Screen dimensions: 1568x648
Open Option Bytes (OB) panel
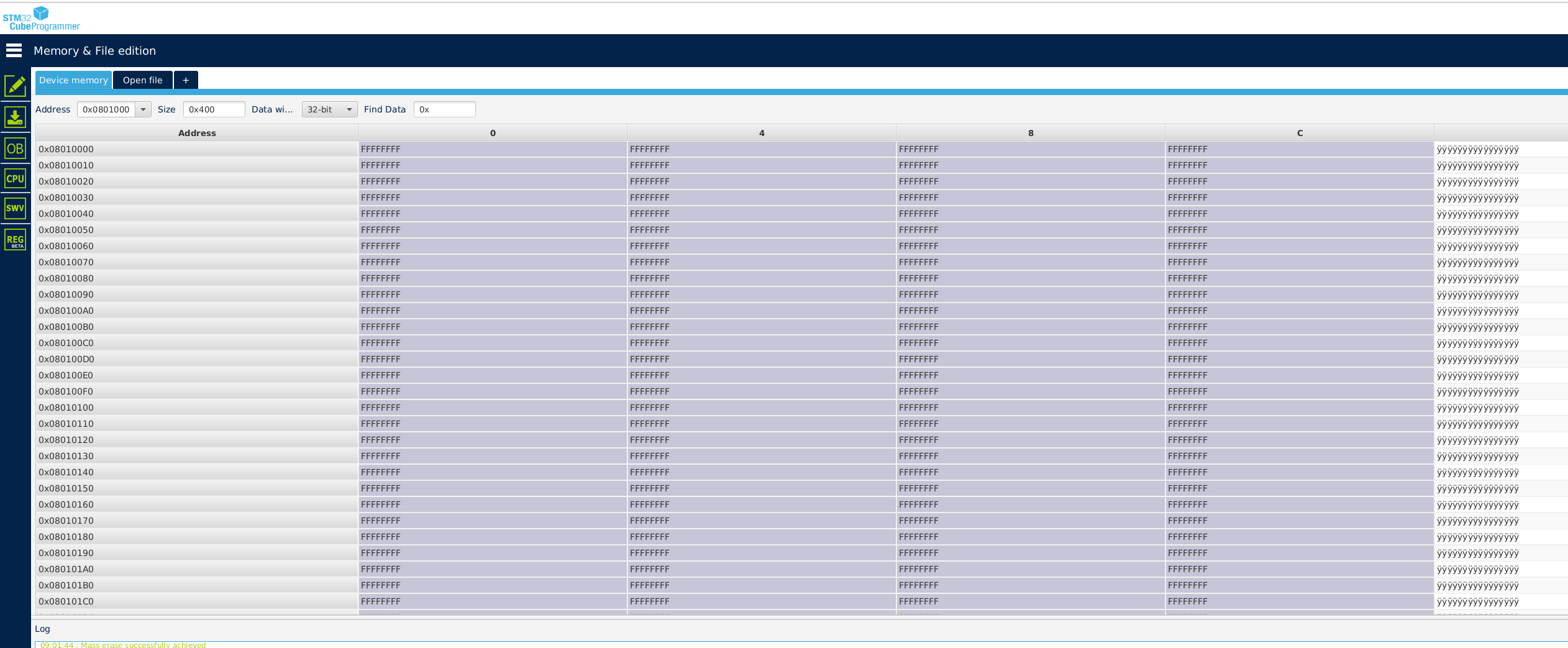click(x=15, y=148)
